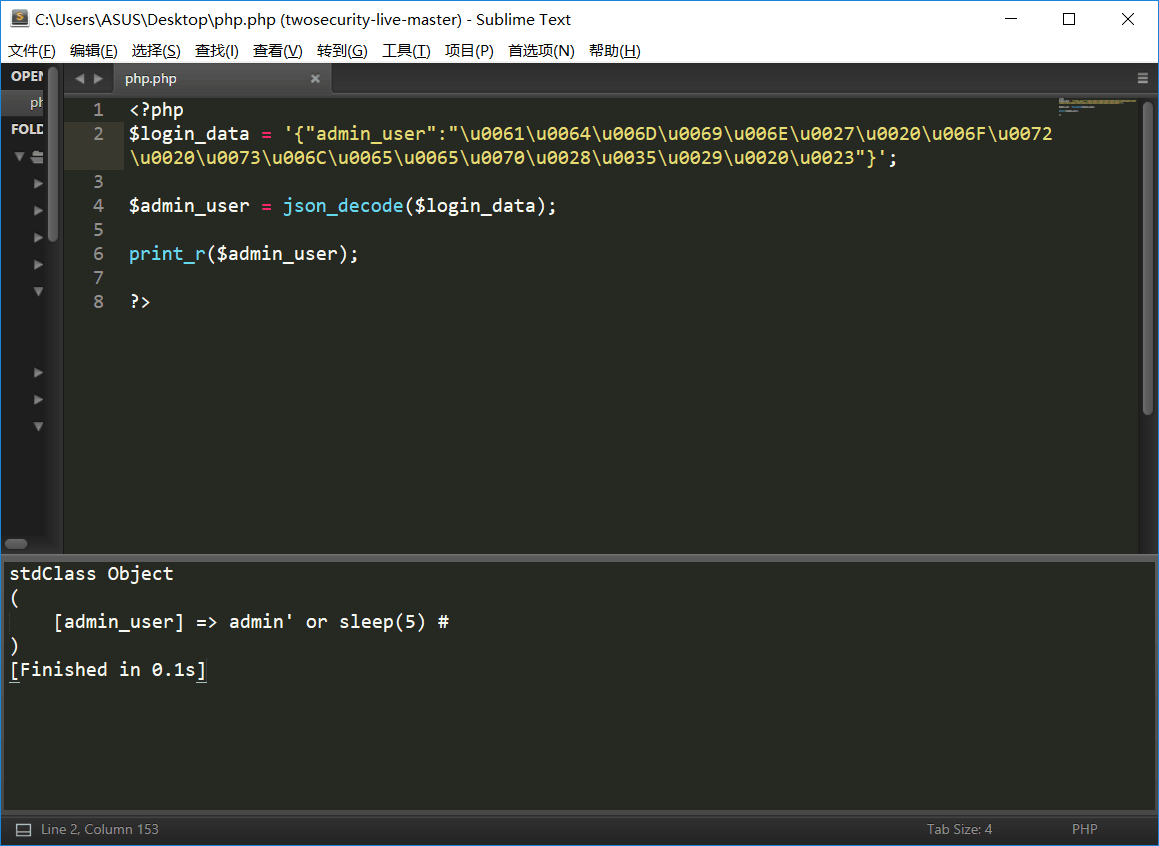
Task: Maximize the Sublime Text window
Action: (x=1069, y=19)
